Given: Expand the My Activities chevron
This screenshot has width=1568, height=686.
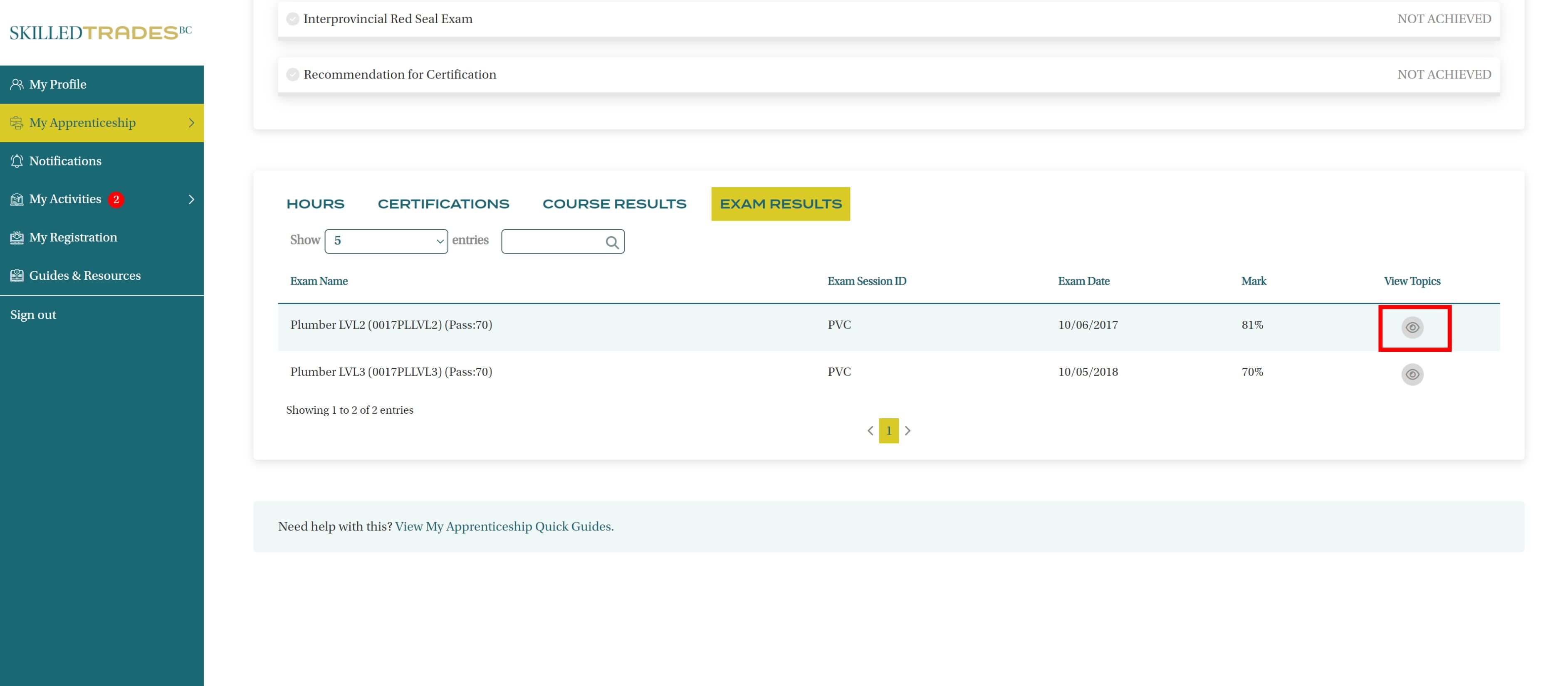Looking at the screenshot, I should [191, 199].
